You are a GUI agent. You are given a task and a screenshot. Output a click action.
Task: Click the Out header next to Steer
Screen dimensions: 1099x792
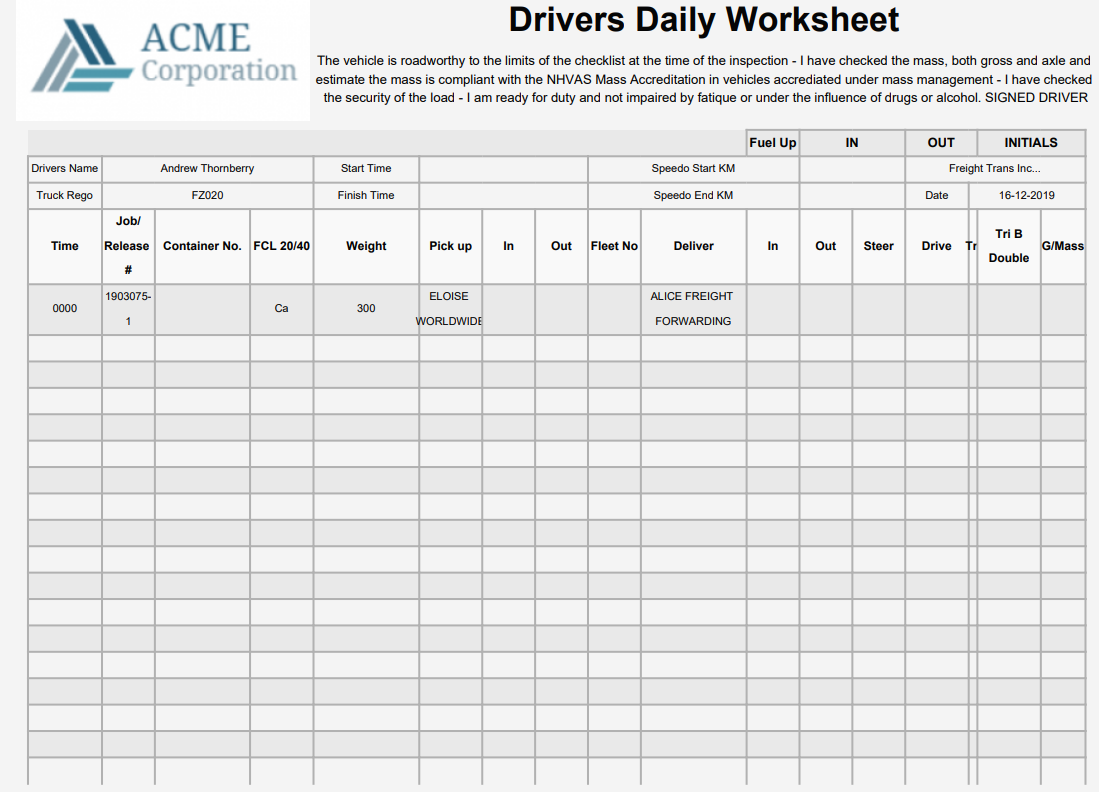click(826, 246)
